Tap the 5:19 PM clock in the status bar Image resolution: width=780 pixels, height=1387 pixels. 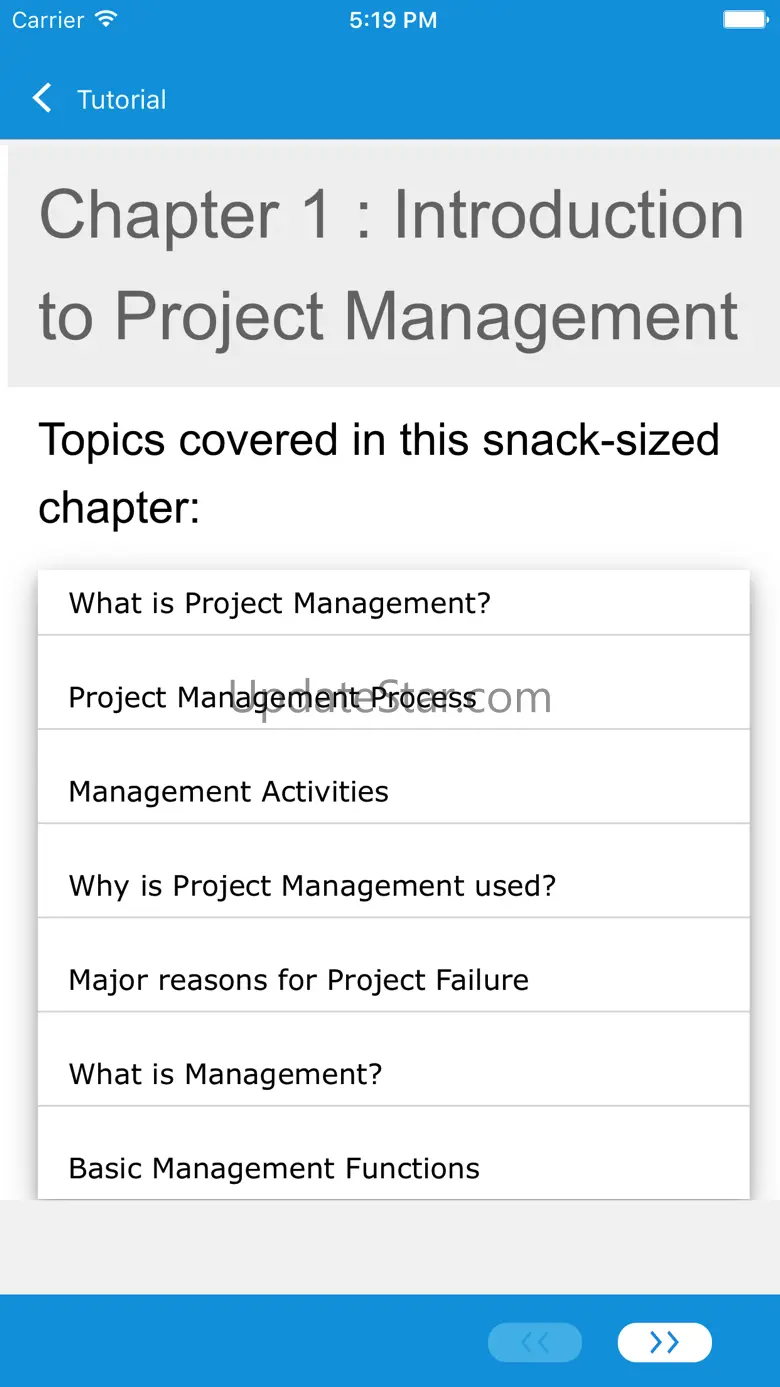pos(393,20)
